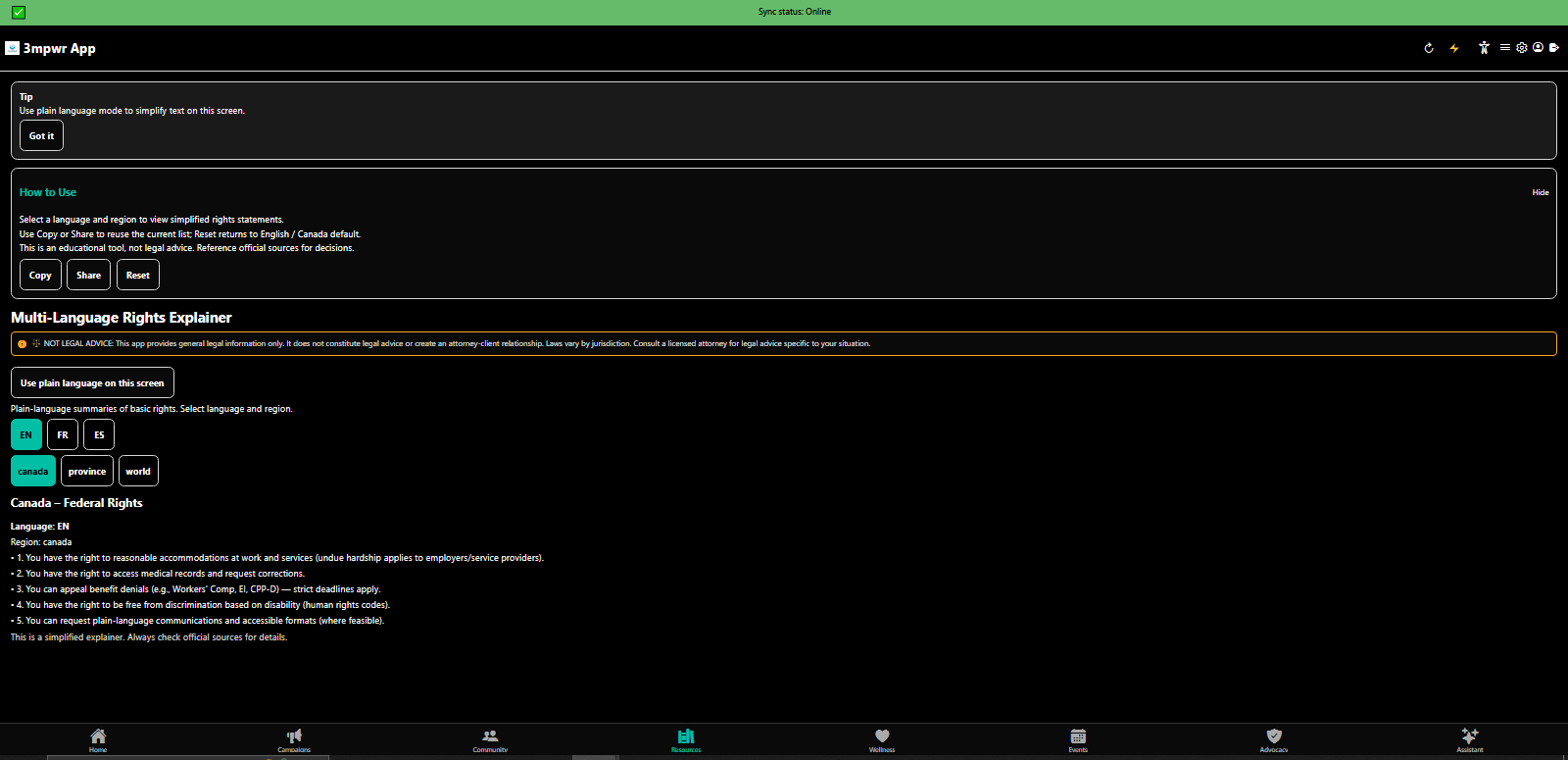Hide the How to Use panel
This screenshot has width=1568, height=760.
pos(1540,192)
